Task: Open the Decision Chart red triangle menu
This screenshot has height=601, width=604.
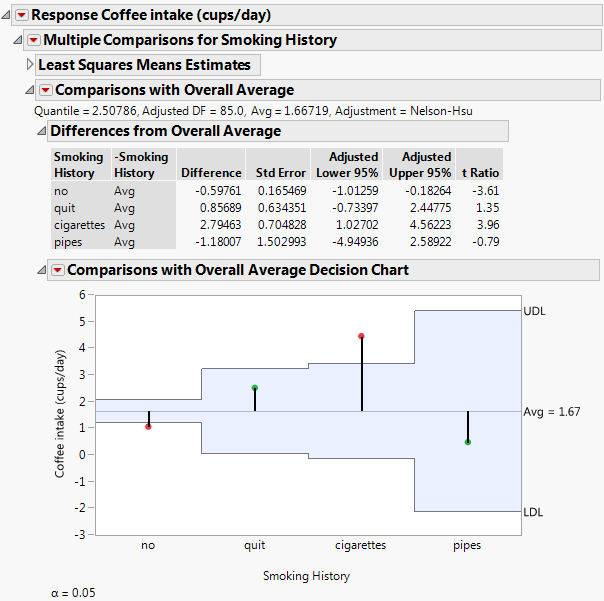Action: pos(57,270)
